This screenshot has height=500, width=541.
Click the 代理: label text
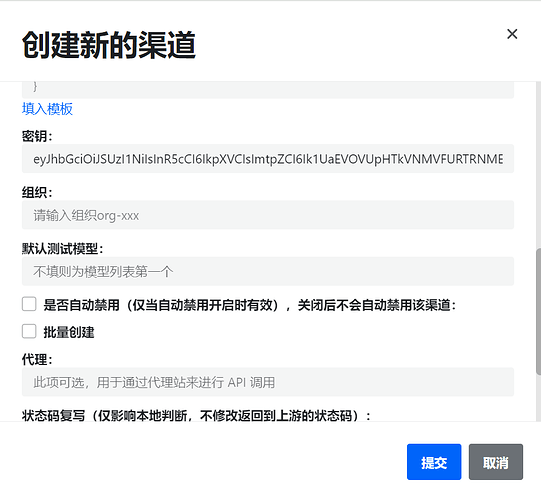[x=37, y=360]
